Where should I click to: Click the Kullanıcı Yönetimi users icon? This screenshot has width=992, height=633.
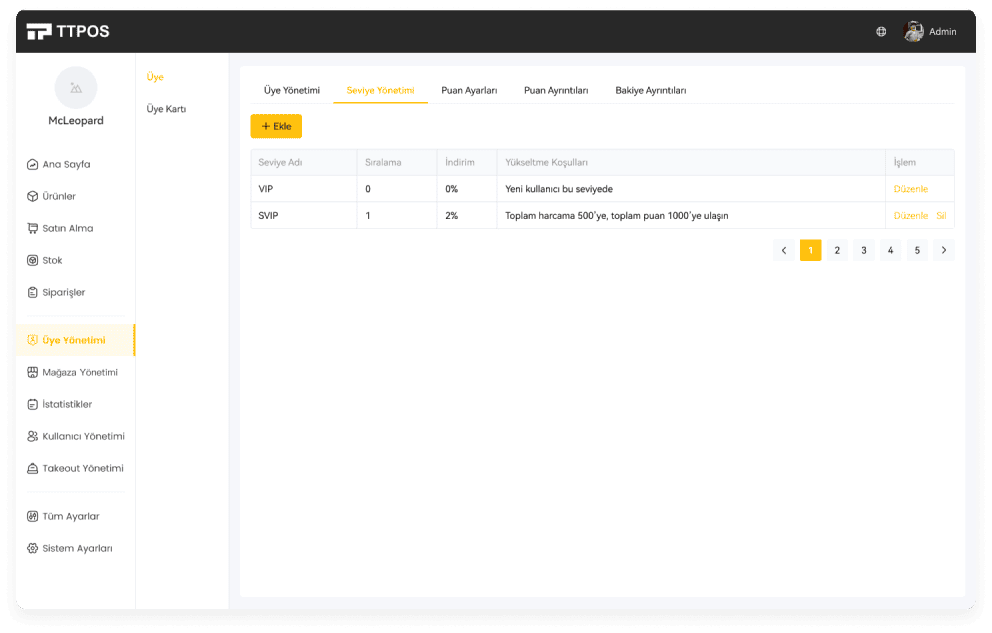[x=32, y=436]
